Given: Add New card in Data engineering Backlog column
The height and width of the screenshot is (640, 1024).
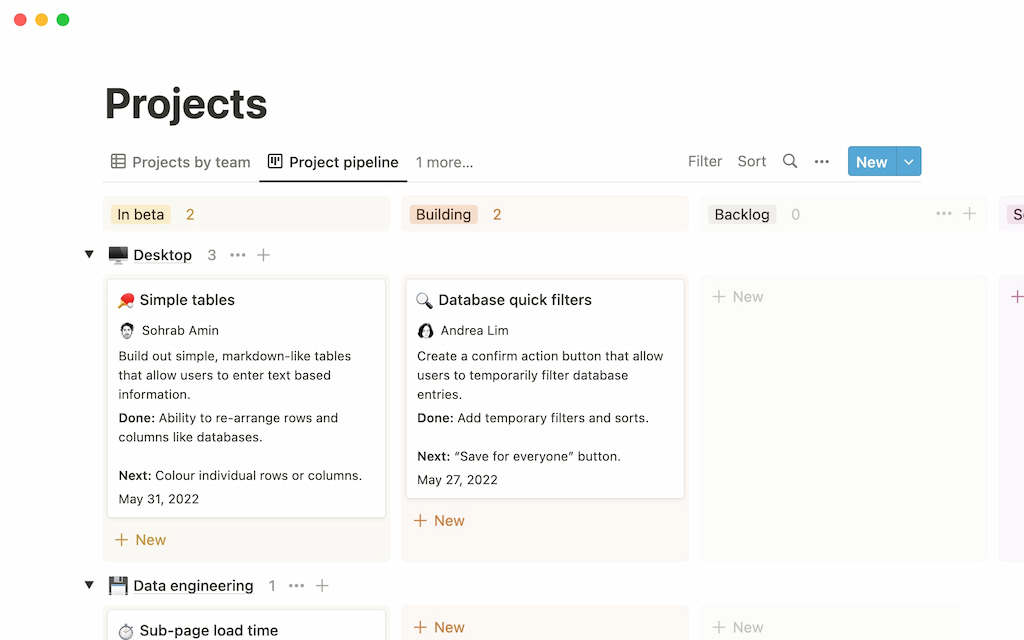Looking at the screenshot, I should pyautogui.click(x=737, y=627).
